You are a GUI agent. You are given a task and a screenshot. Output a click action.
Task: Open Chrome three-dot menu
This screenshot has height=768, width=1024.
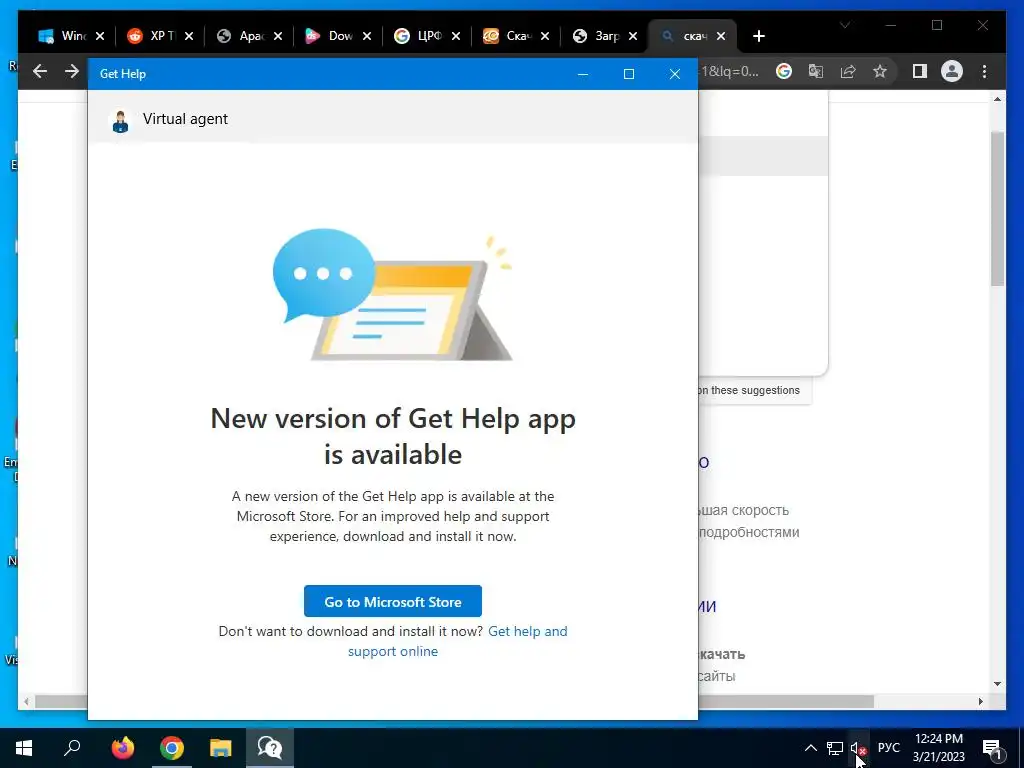pos(984,71)
